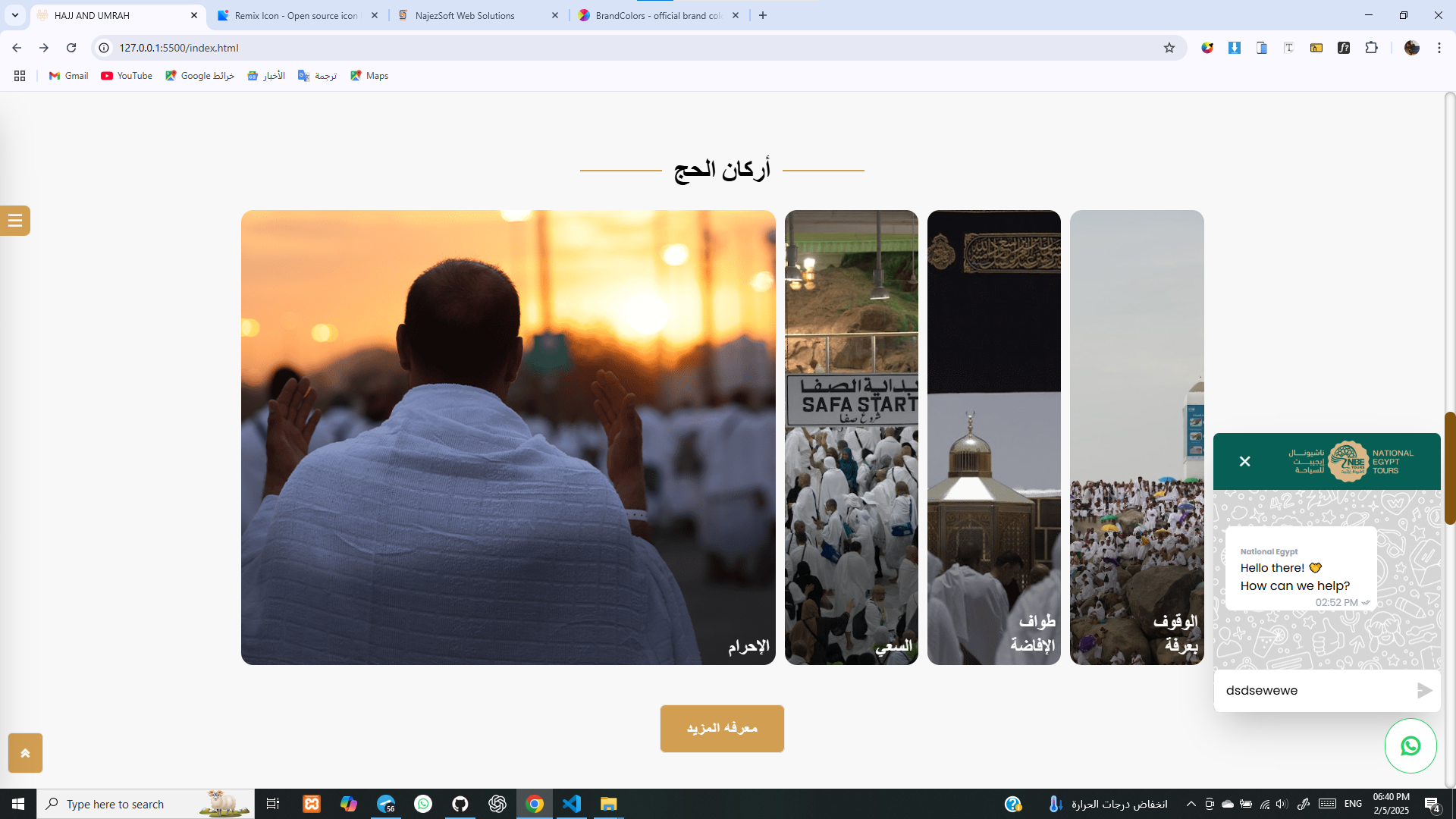Click the scroll-to-top arrow button
Viewport: 1456px width, 819px height.
(25, 753)
